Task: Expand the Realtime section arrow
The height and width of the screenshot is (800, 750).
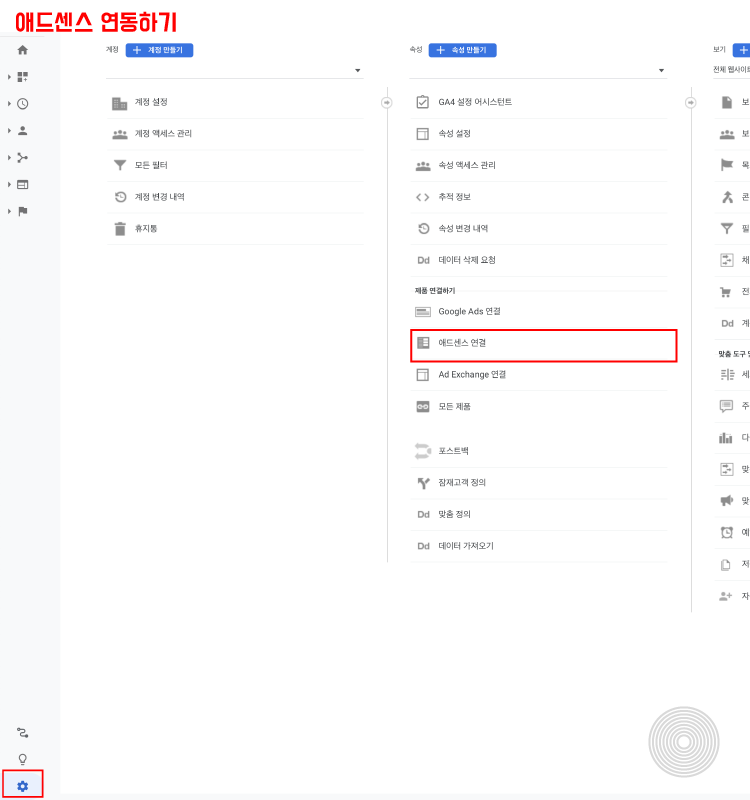Action: coord(9,104)
